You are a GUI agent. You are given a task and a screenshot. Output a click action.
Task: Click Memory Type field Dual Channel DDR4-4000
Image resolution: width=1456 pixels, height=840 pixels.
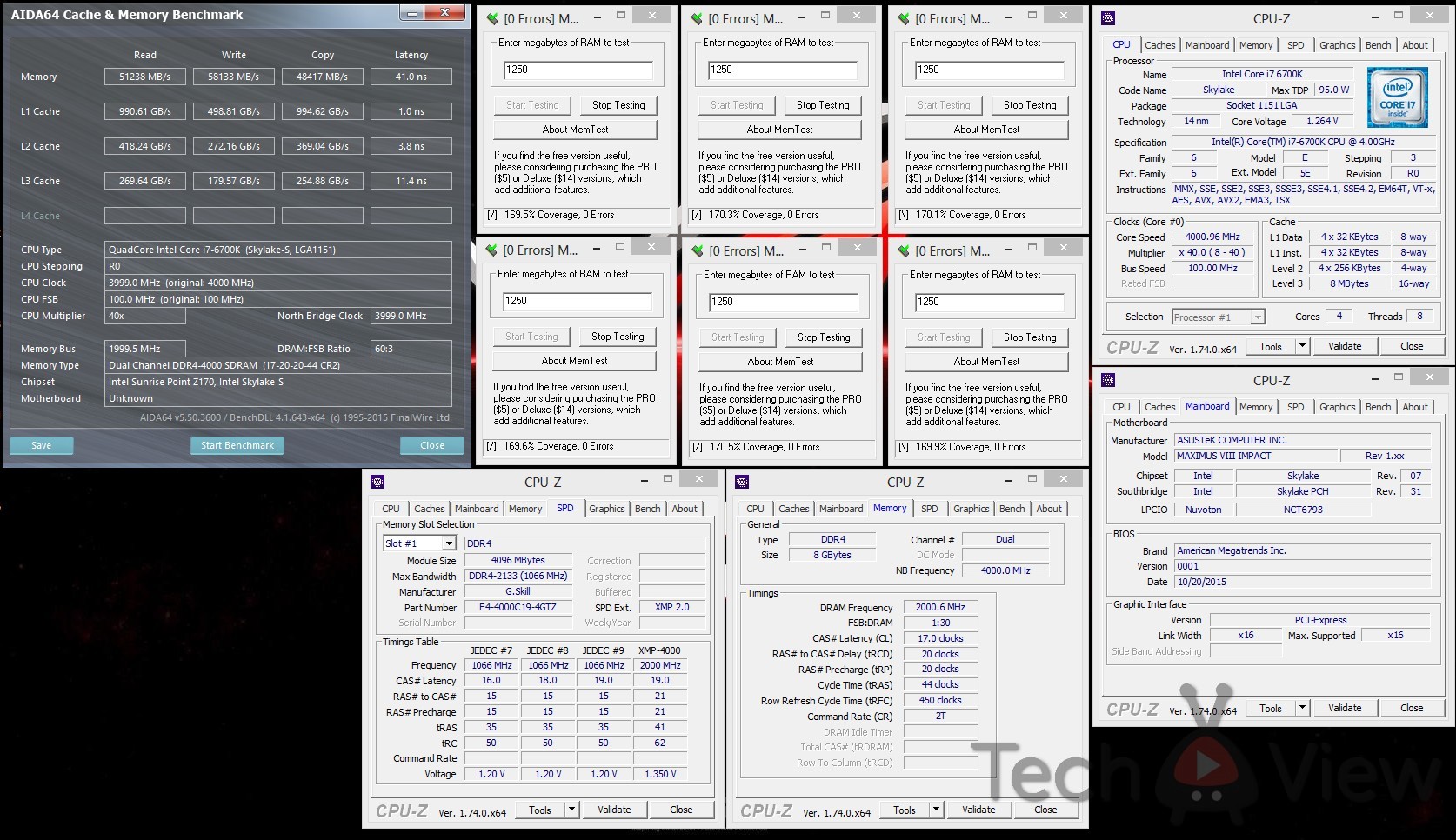tap(278, 365)
